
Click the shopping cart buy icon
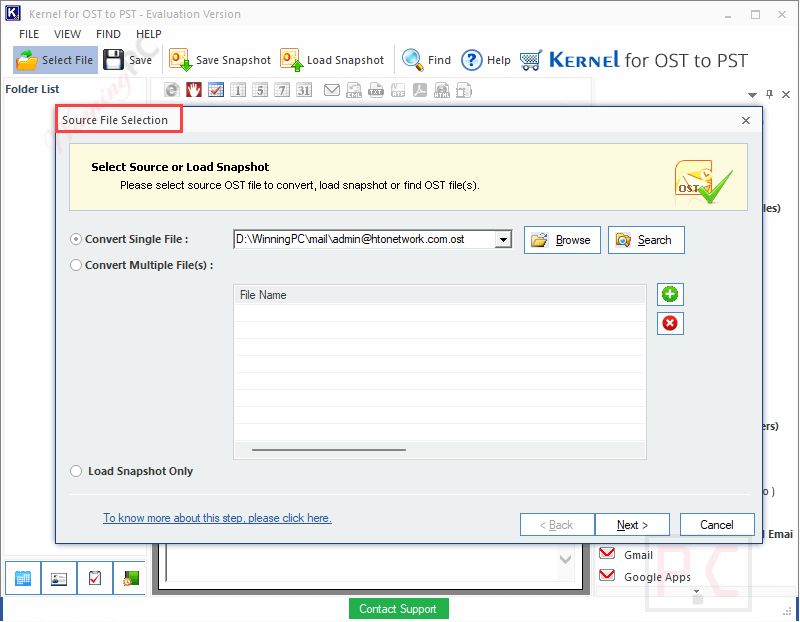(x=531, y=60)
